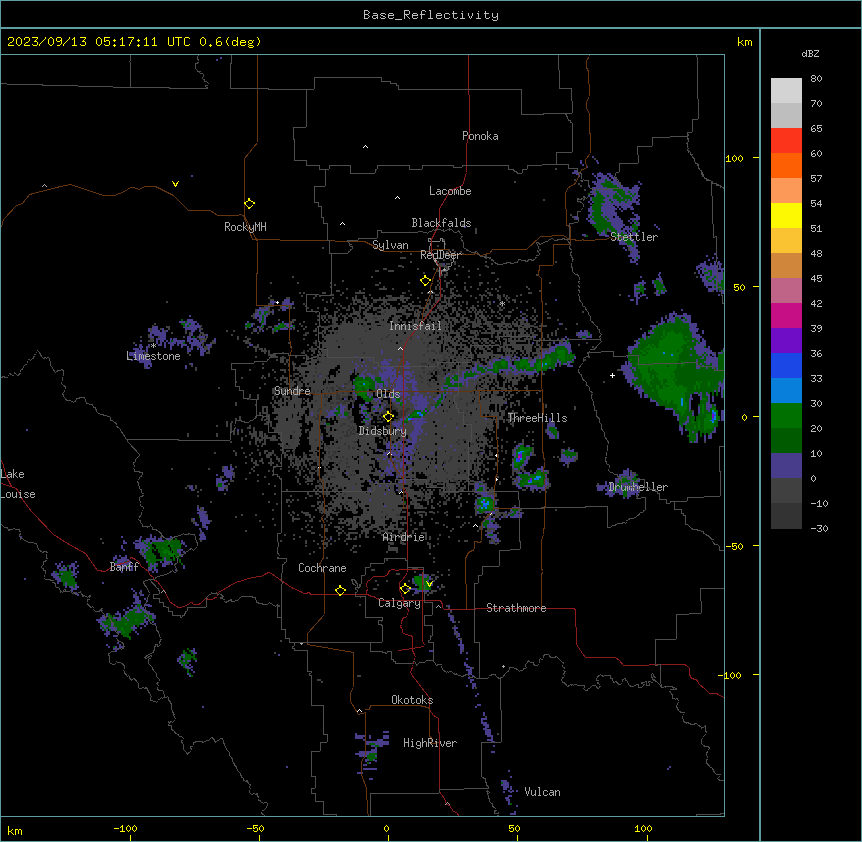Click the green echo cluster beside Banff
862x842 pixels.
(x=161, y=551)
